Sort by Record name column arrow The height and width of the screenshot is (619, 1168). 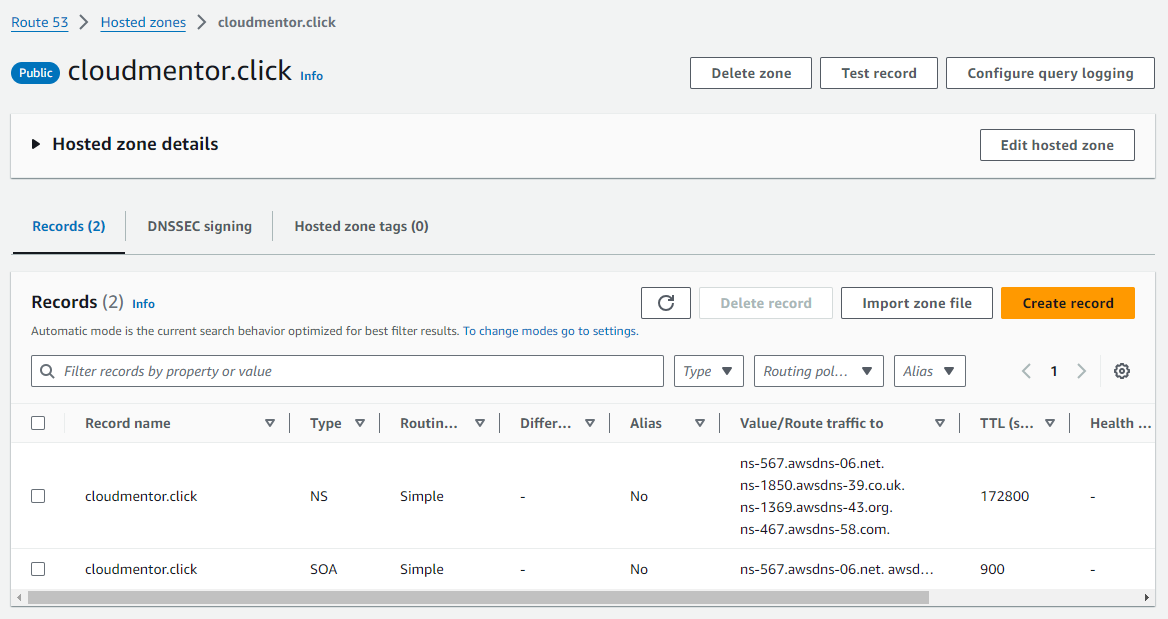click(x=270, y=423)
